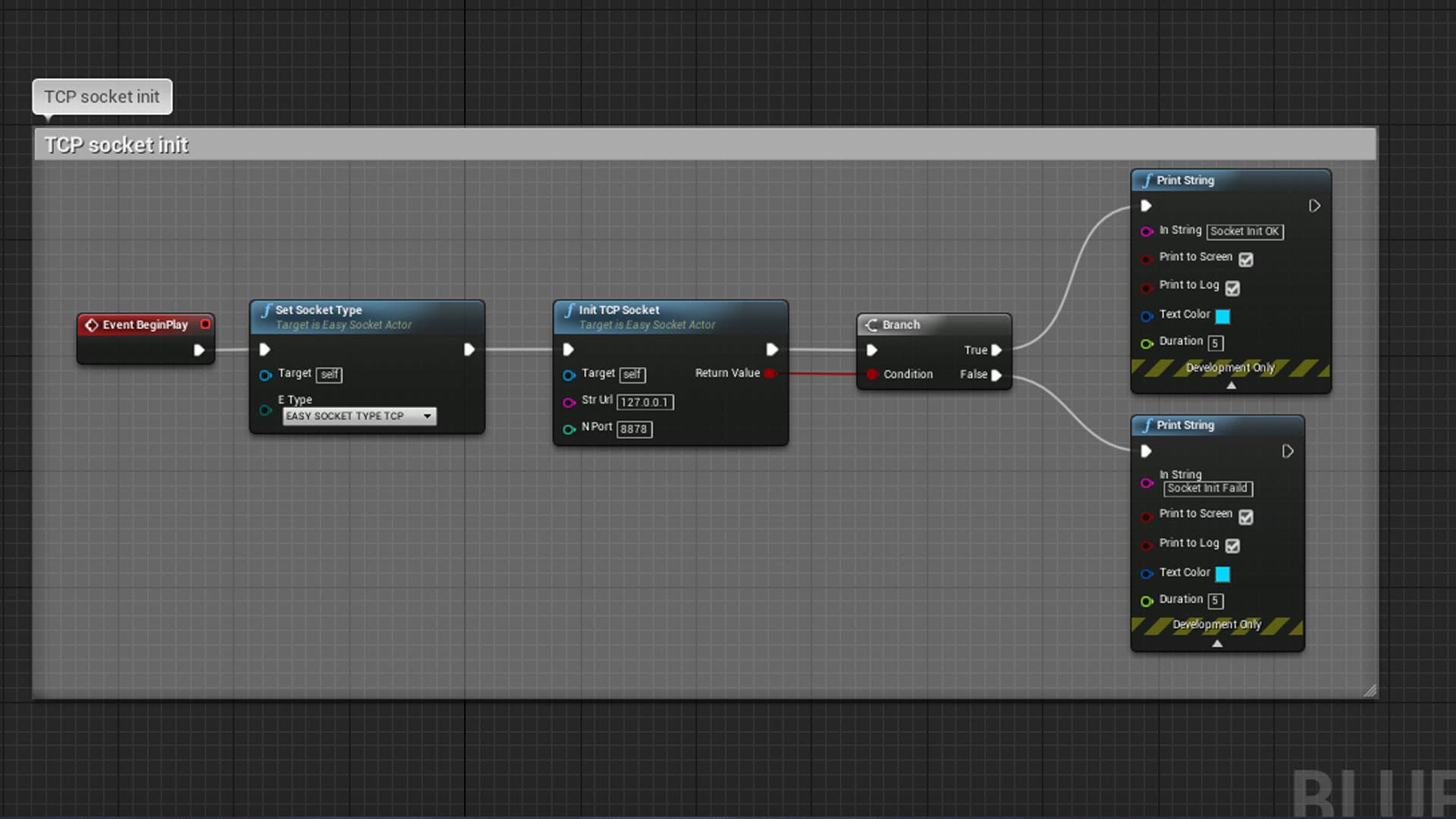Image resolution: width=1456 pixels, height=819 pixels.
Task: Open Text Color swatch on top Print String
Action: coord(1222,316)
